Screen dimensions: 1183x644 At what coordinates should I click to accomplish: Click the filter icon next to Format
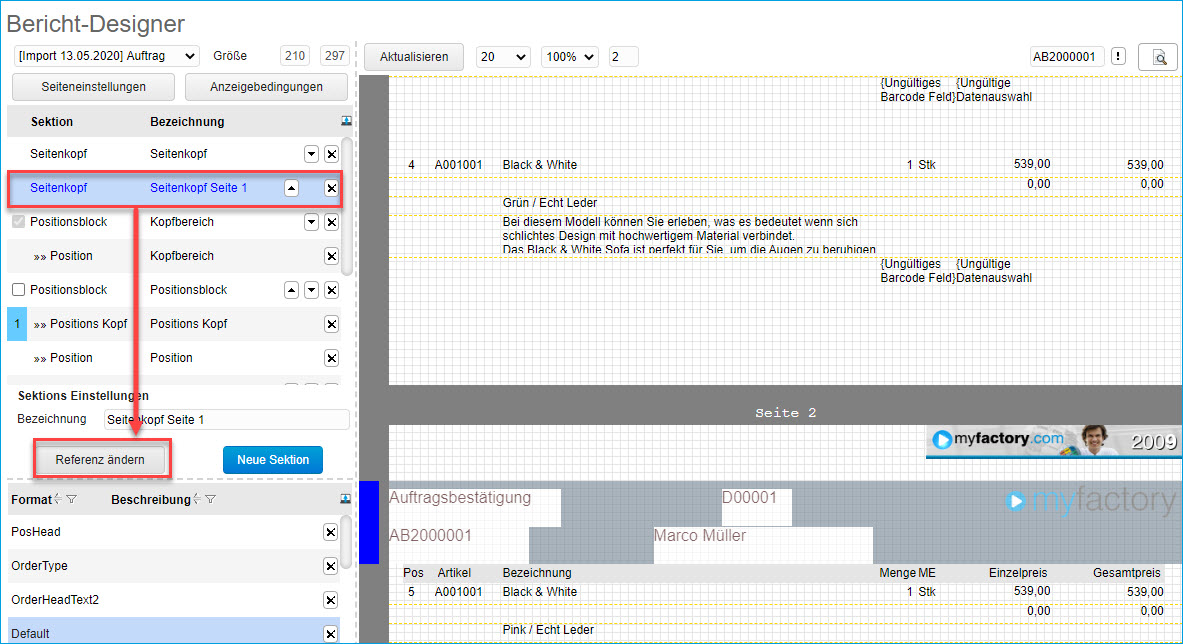(71, 499)
